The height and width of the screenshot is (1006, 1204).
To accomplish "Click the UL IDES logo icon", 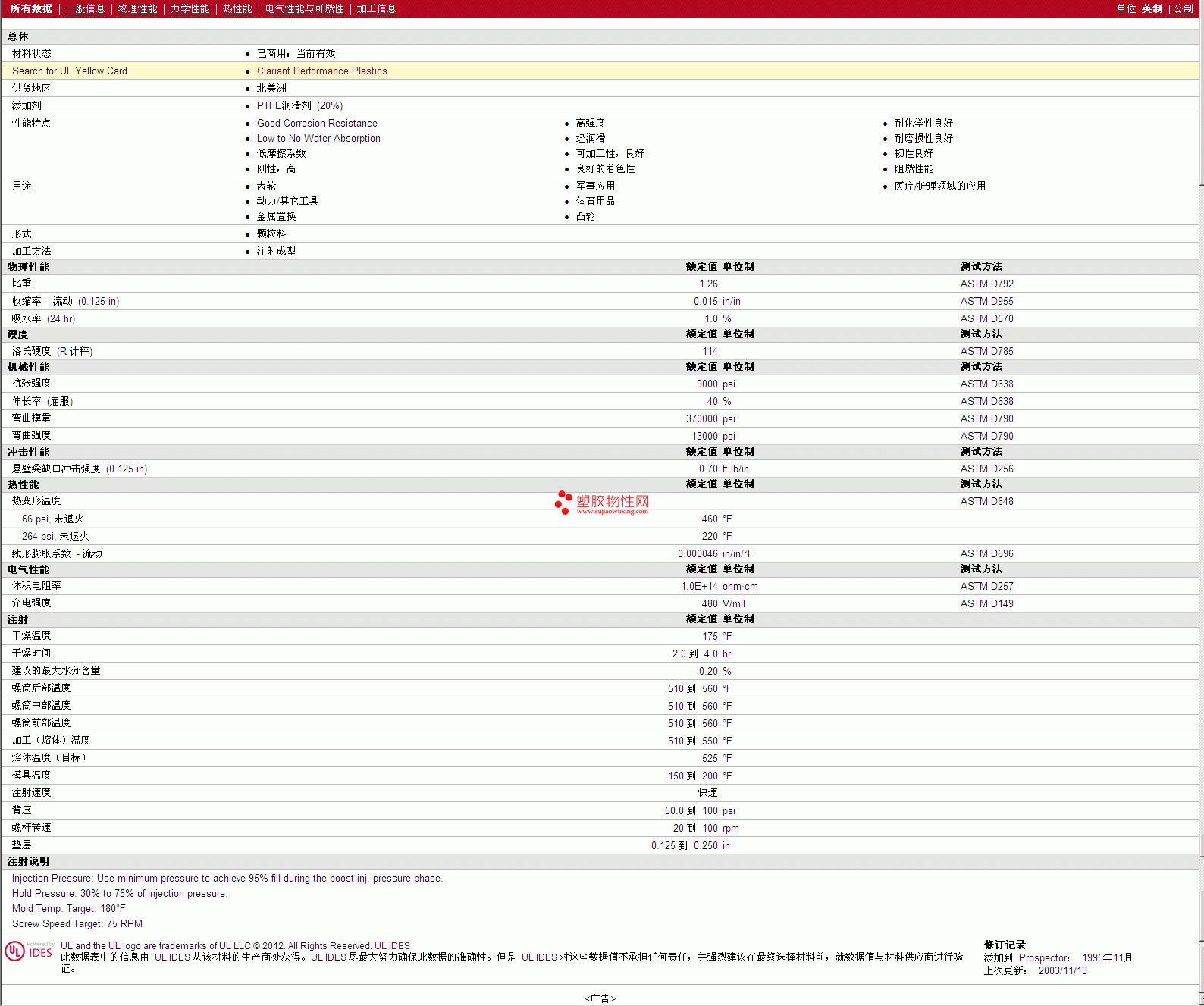I will (x=29, y=951).
